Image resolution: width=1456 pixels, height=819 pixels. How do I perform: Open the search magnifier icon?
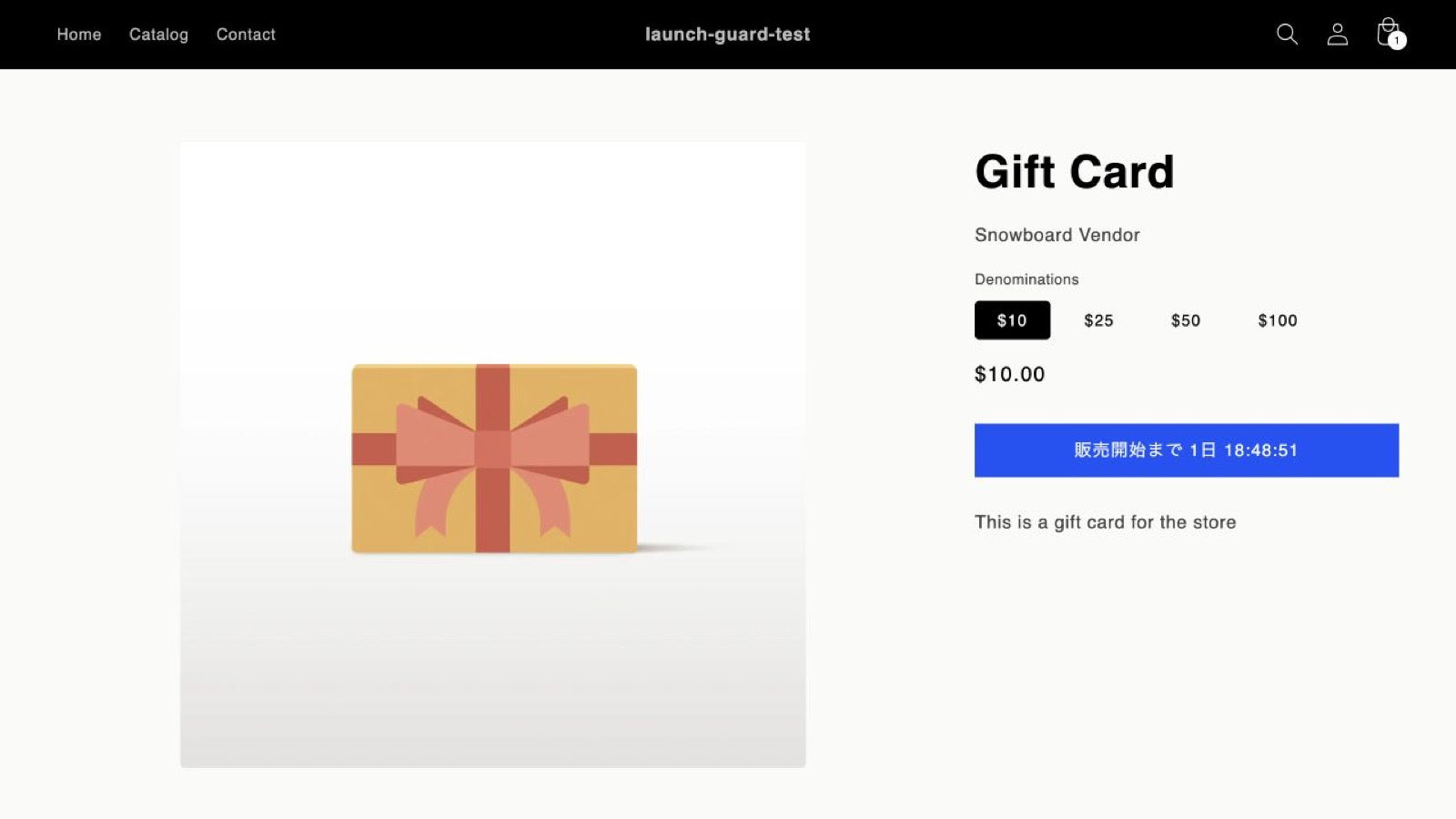point(1287,35)
